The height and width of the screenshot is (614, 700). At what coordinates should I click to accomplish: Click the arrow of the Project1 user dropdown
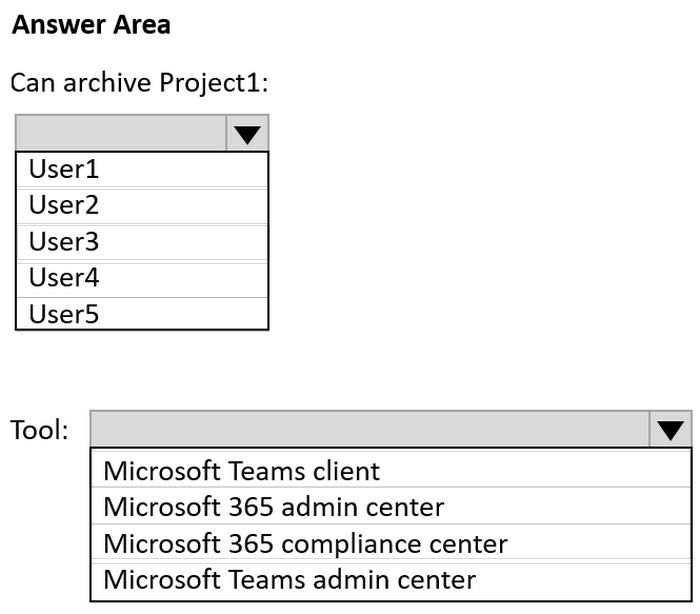click(x=247, y=133)
